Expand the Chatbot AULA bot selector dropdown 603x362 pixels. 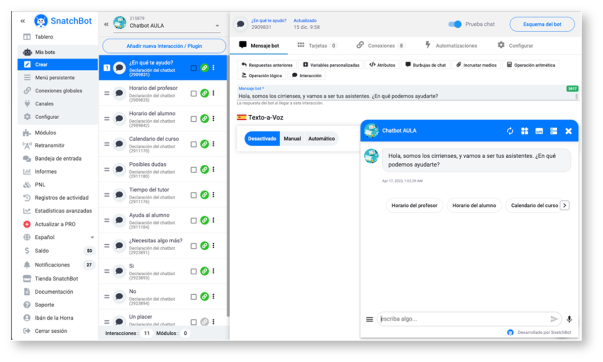click(x=217, y=26)
